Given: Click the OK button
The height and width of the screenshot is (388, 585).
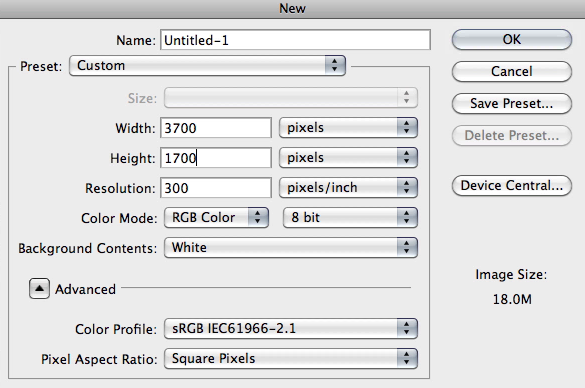Looking at the screenshot, I should 512,40.
